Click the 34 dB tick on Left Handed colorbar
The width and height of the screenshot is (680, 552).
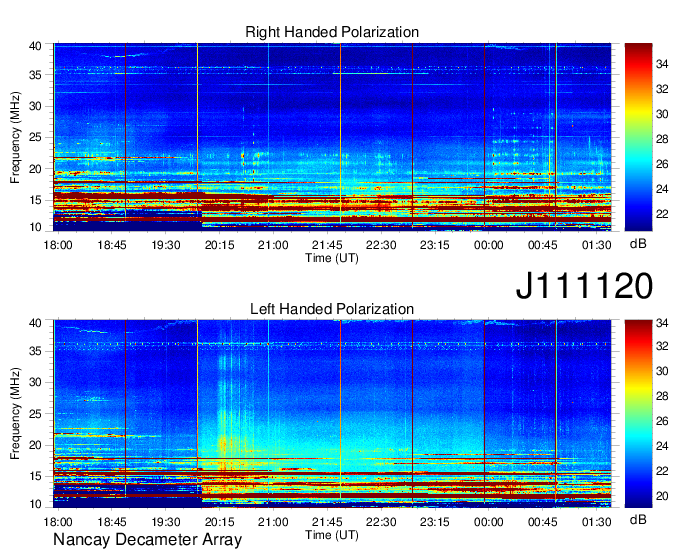coord(662,323)
